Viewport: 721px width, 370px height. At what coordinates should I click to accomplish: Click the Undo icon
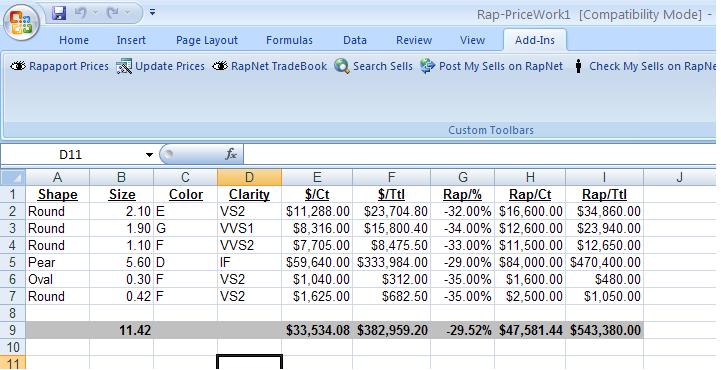tap(80, 13)
